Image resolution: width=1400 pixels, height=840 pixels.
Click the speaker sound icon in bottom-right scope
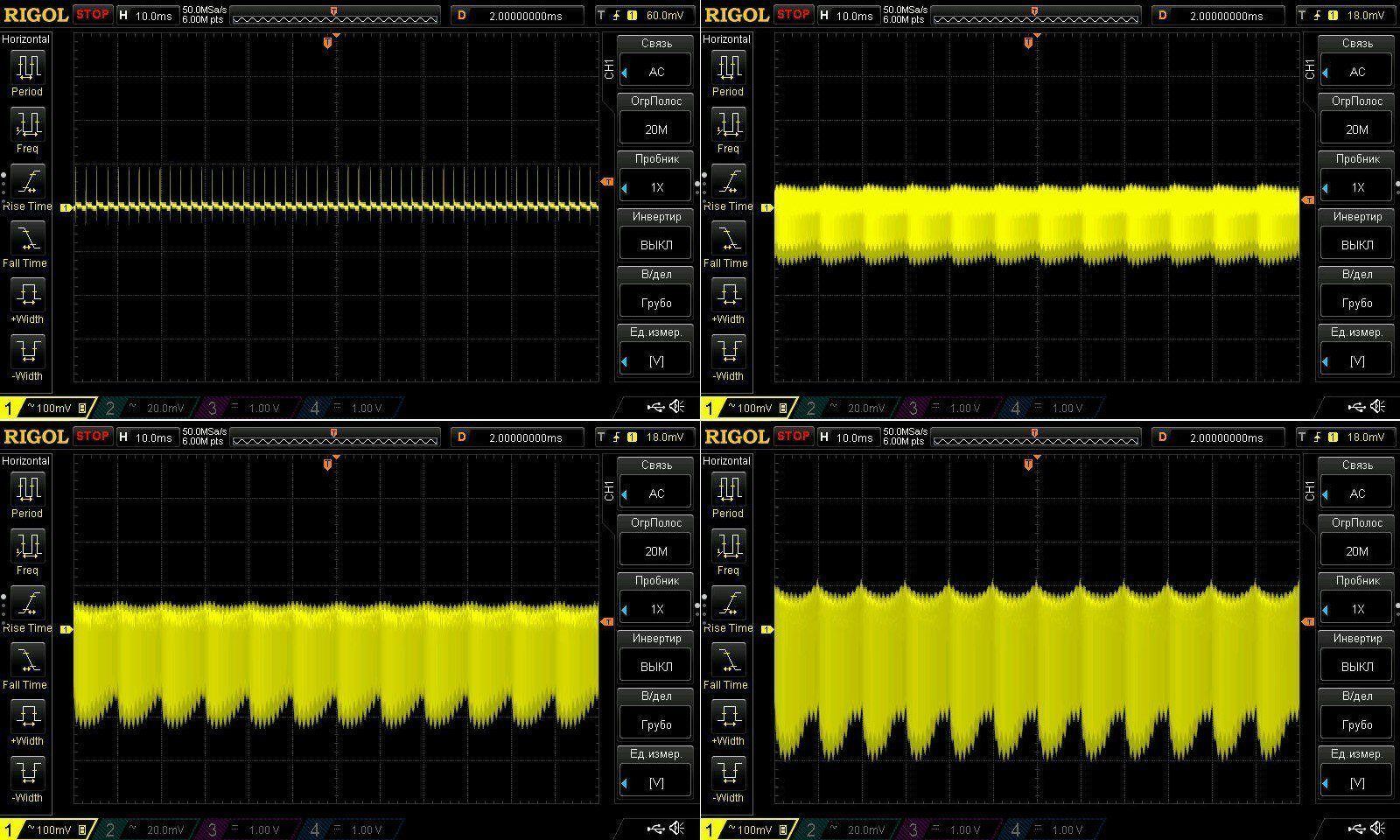[1378, 829]
